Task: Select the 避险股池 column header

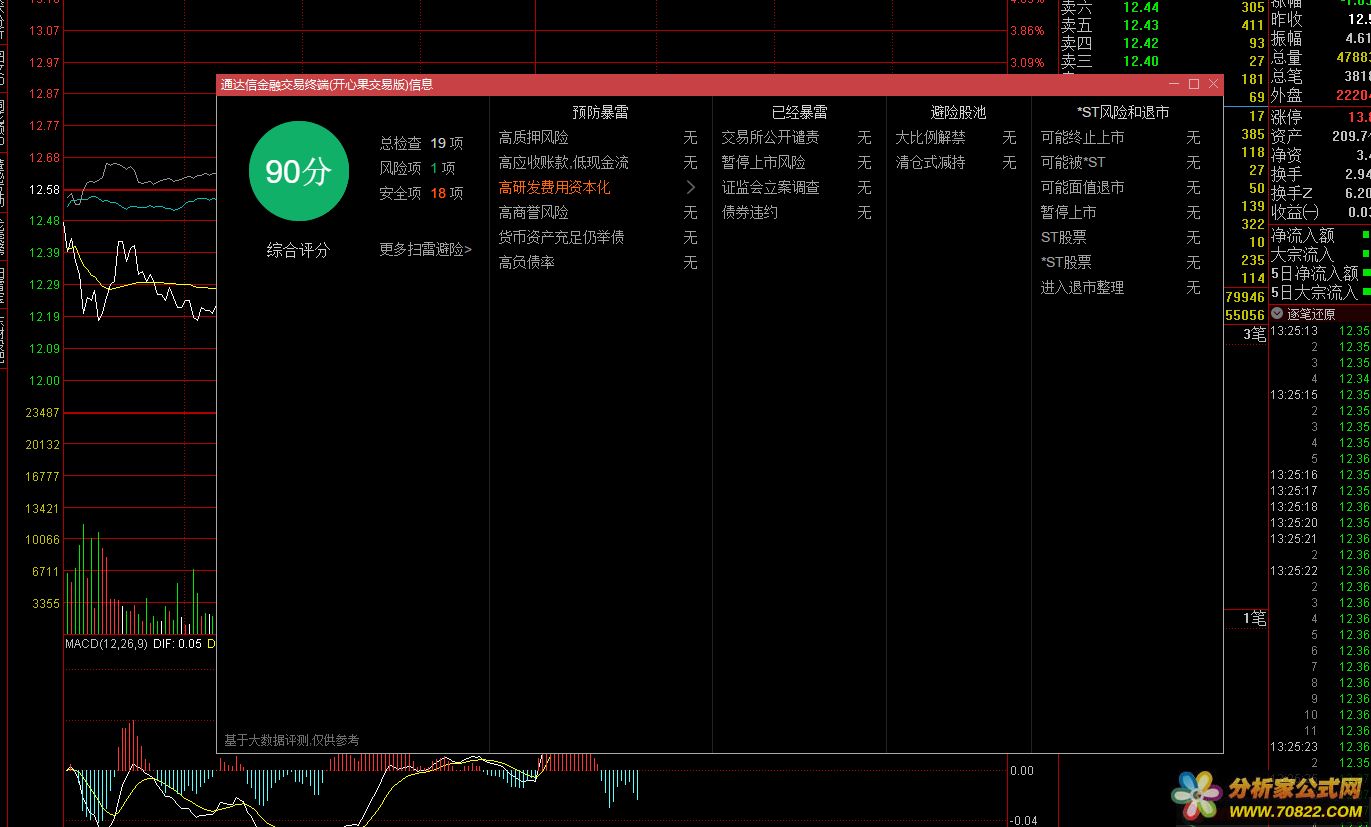Action: pyautogui.click(x=958, y=112)
